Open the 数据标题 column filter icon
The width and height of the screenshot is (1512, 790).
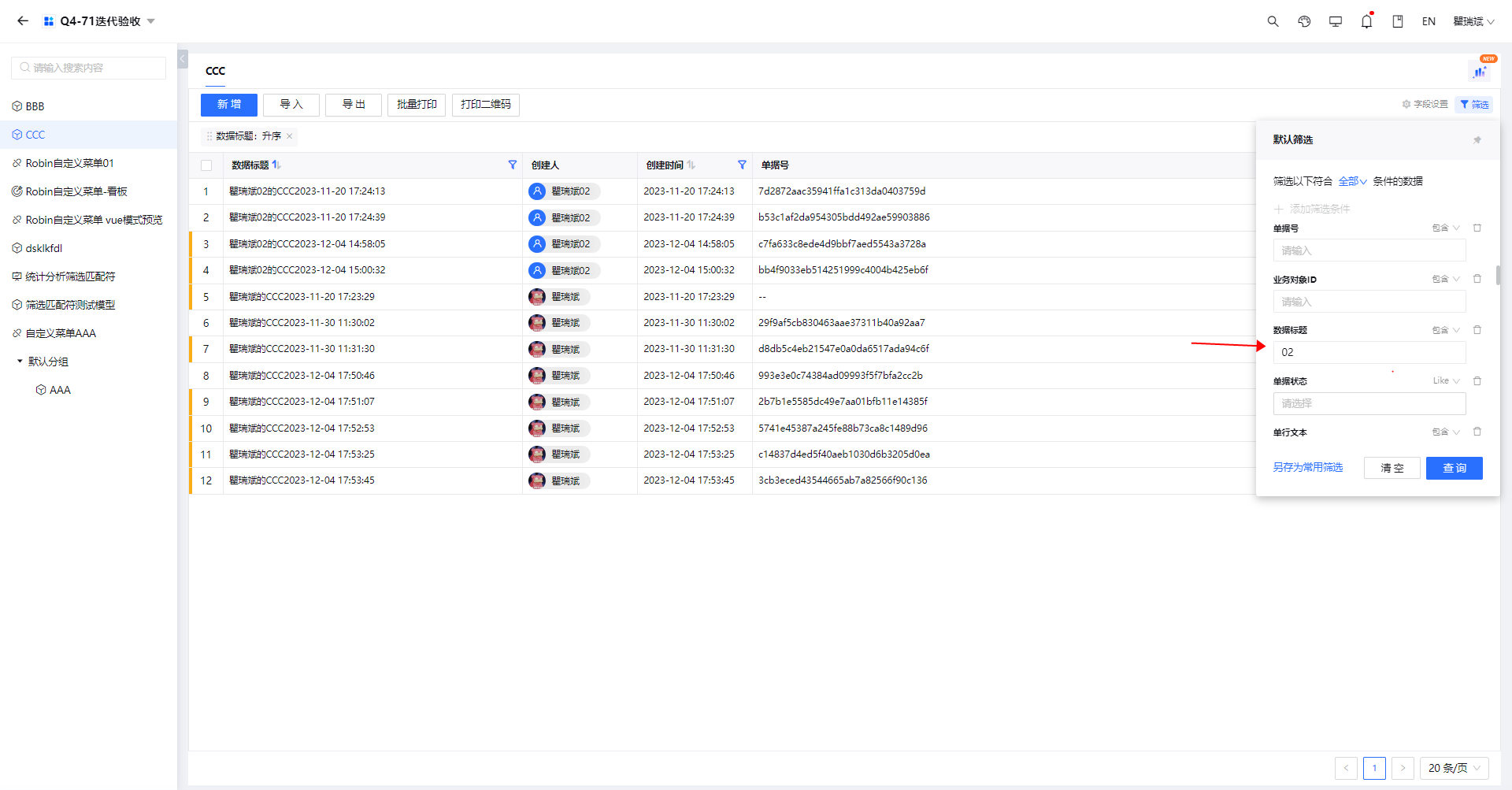tap(513, 165)
